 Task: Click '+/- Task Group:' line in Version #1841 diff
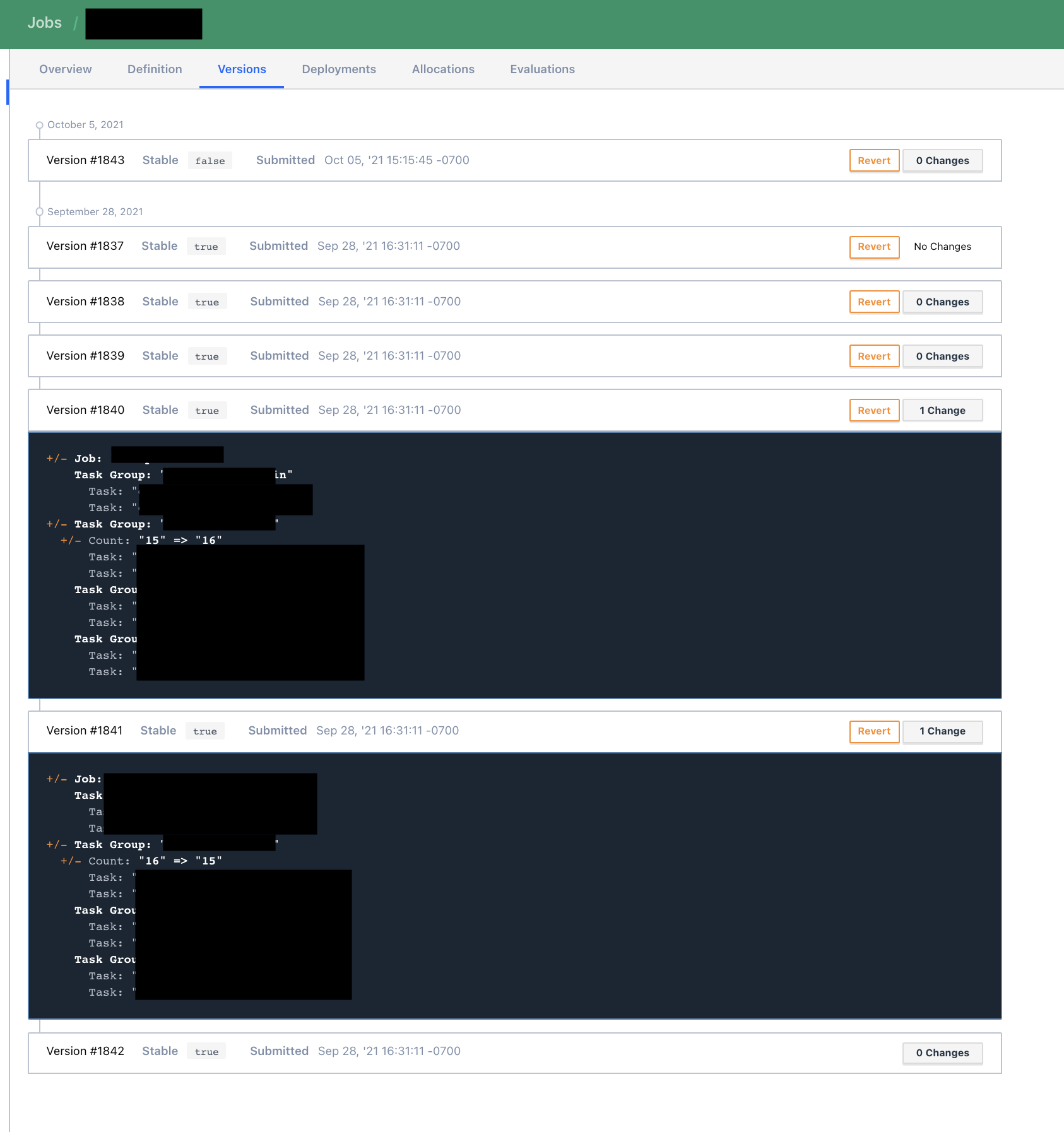coord(163,845)
